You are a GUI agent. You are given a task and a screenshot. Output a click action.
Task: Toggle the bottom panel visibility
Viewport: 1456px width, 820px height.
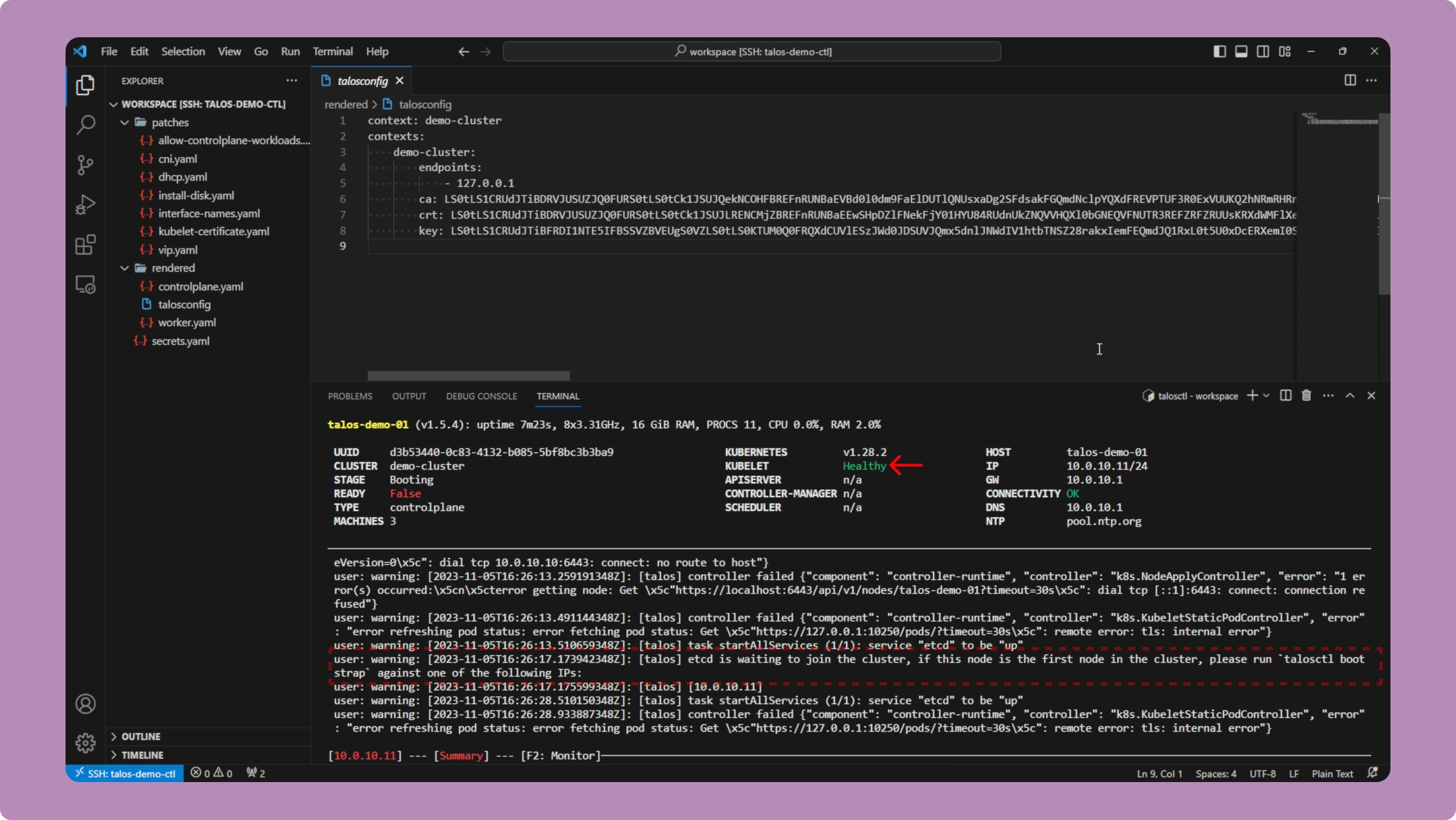tap(1241, 52)
